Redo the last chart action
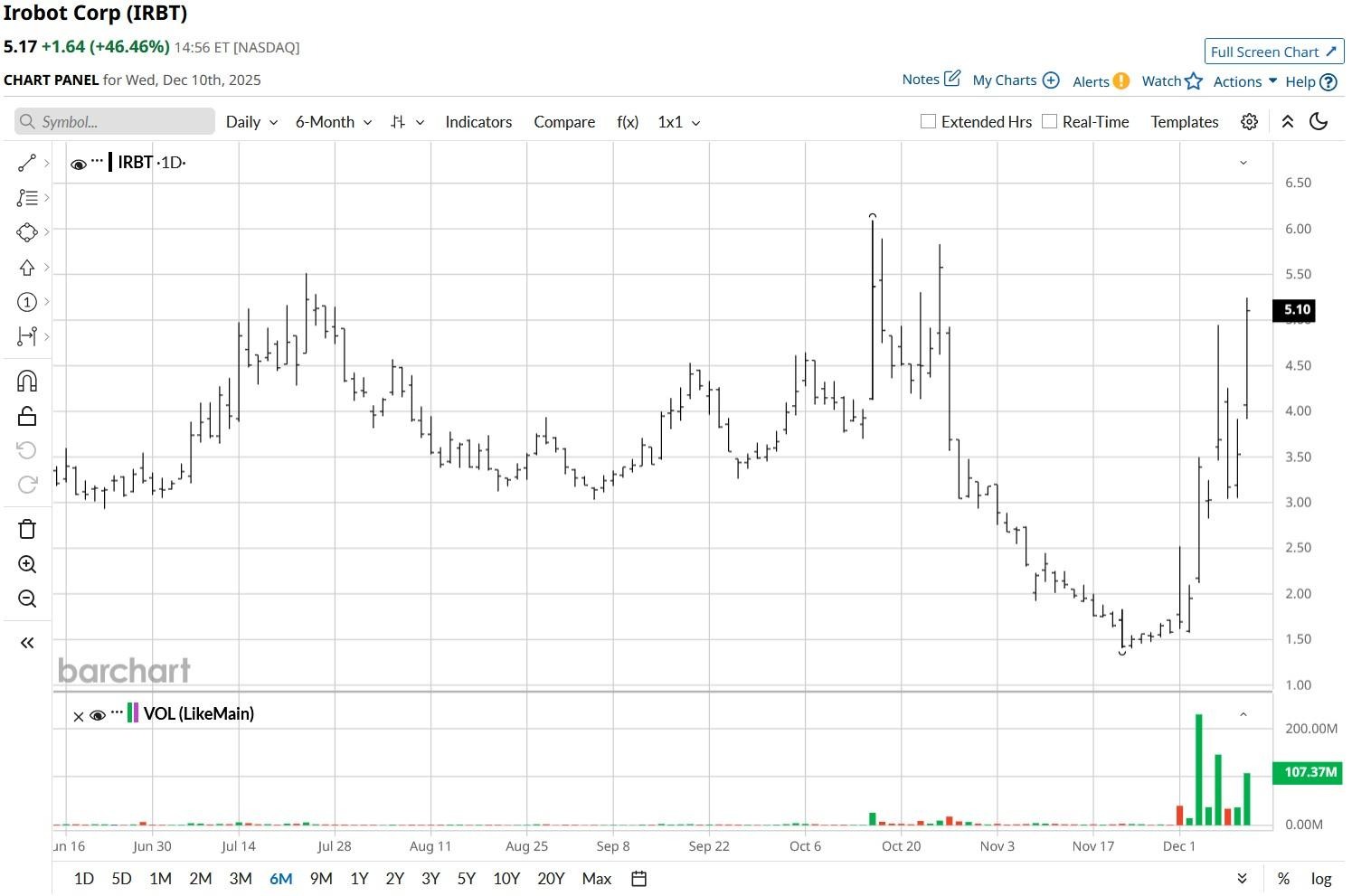 (x=27, y=485)
